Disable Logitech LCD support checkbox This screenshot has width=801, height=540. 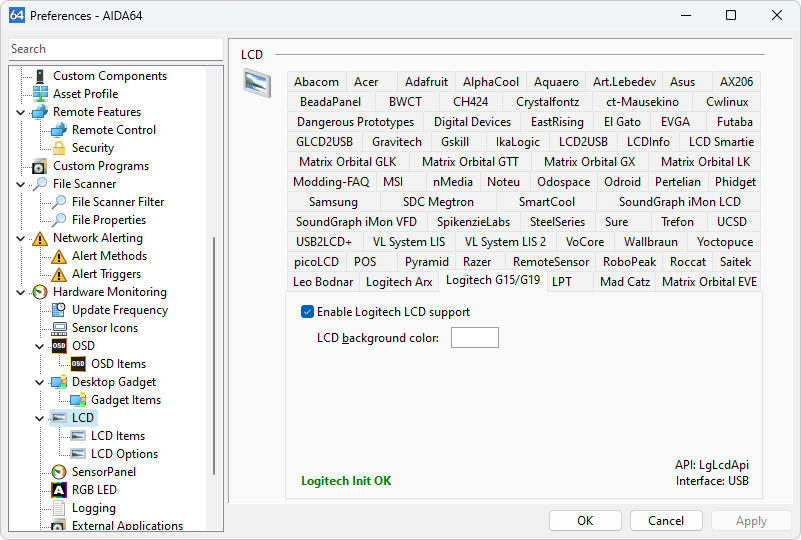tap(308, 312)
